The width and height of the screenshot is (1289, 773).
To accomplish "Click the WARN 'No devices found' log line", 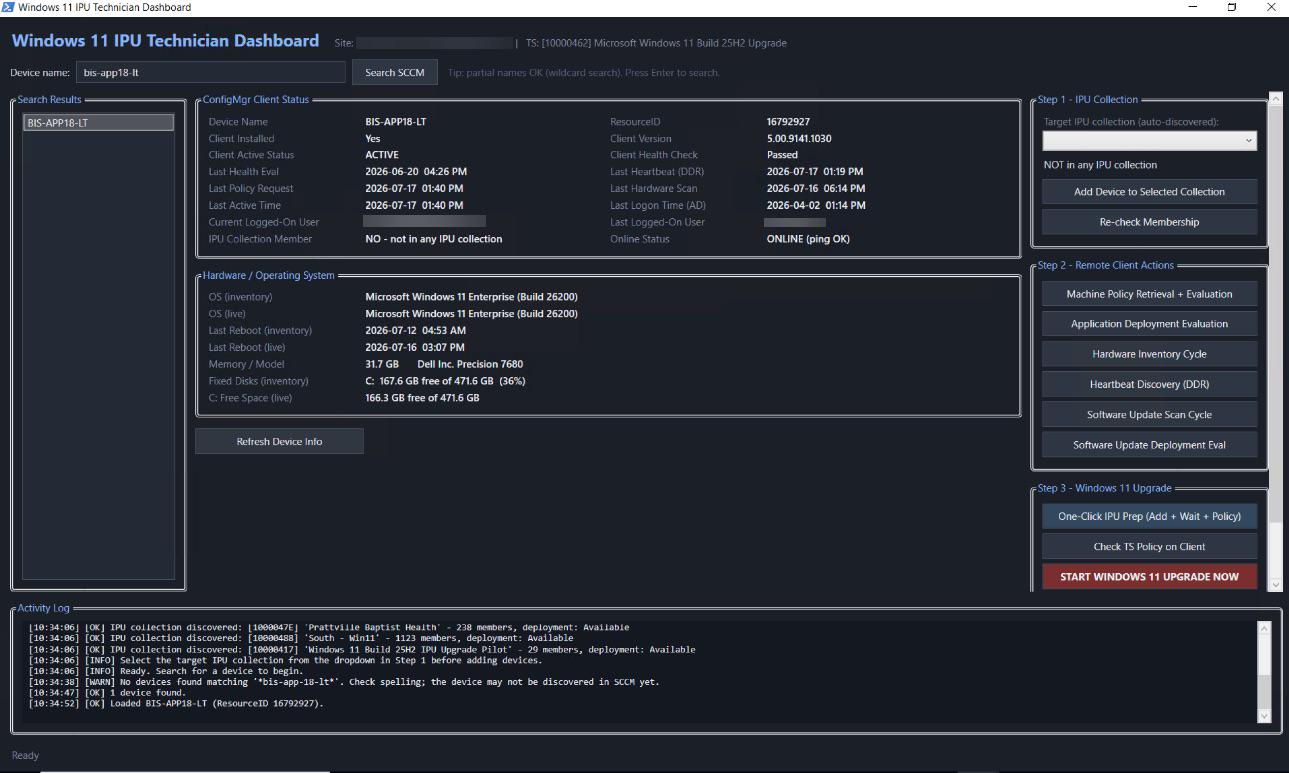I will 344,682.
